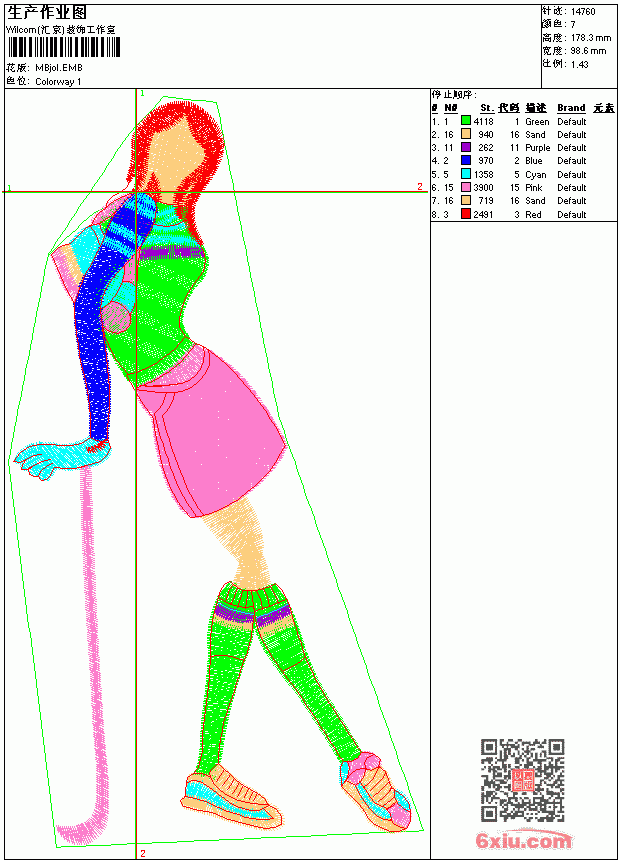Click the Colorway 1 label
Screen dimensions: 620x860
58,82
